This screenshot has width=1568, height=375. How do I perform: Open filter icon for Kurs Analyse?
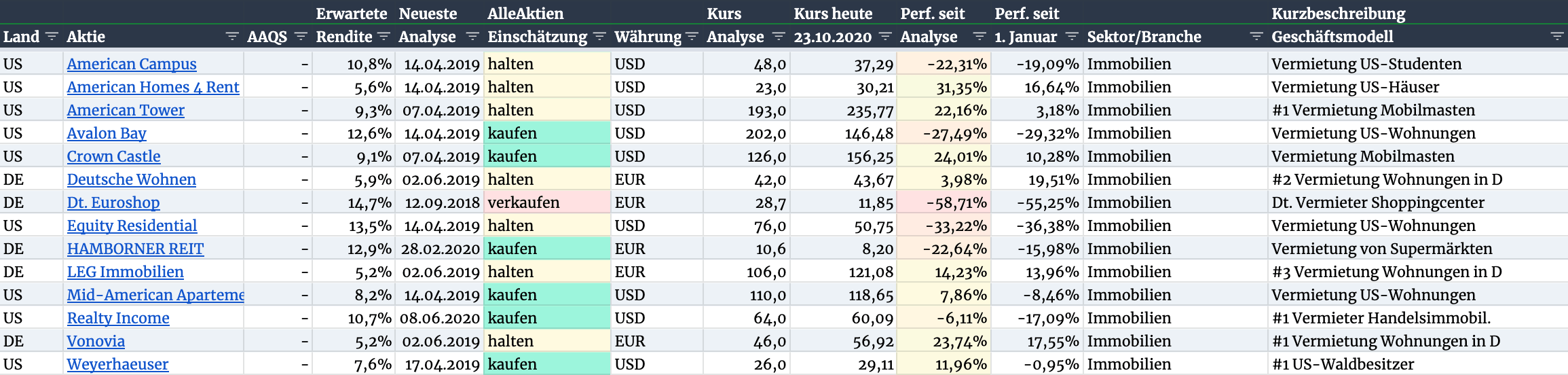click(x=779, y=37)
